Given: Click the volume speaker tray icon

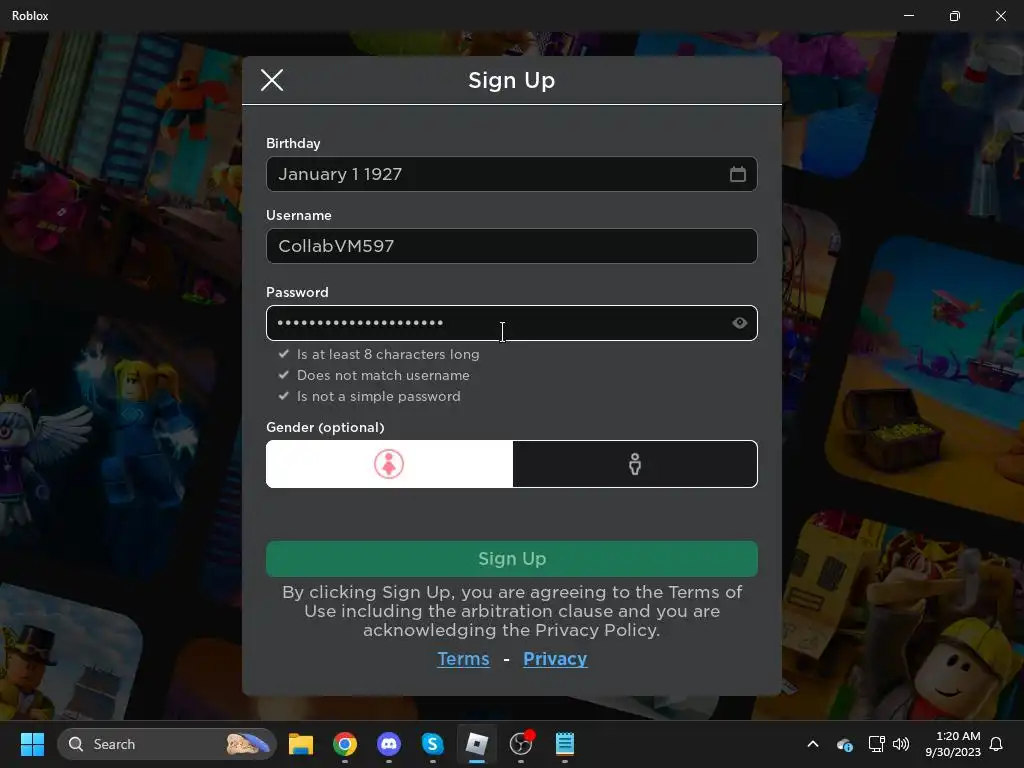Looking at the screenshot, I should tap(901, 744).
